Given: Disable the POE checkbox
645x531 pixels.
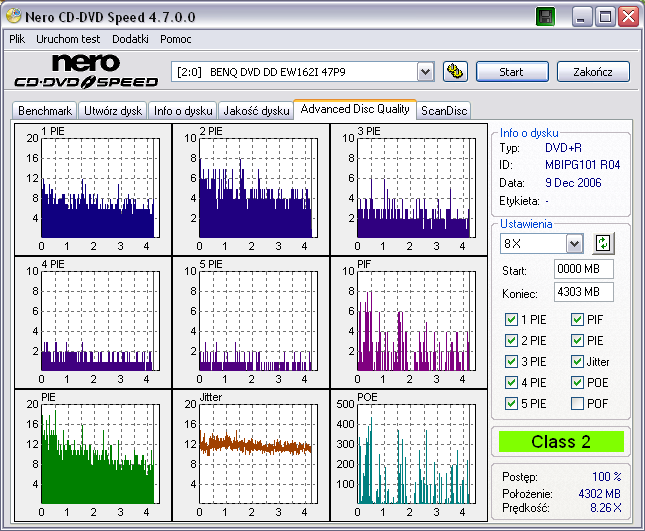Looking at the screenshot, I should pos(577,383).
